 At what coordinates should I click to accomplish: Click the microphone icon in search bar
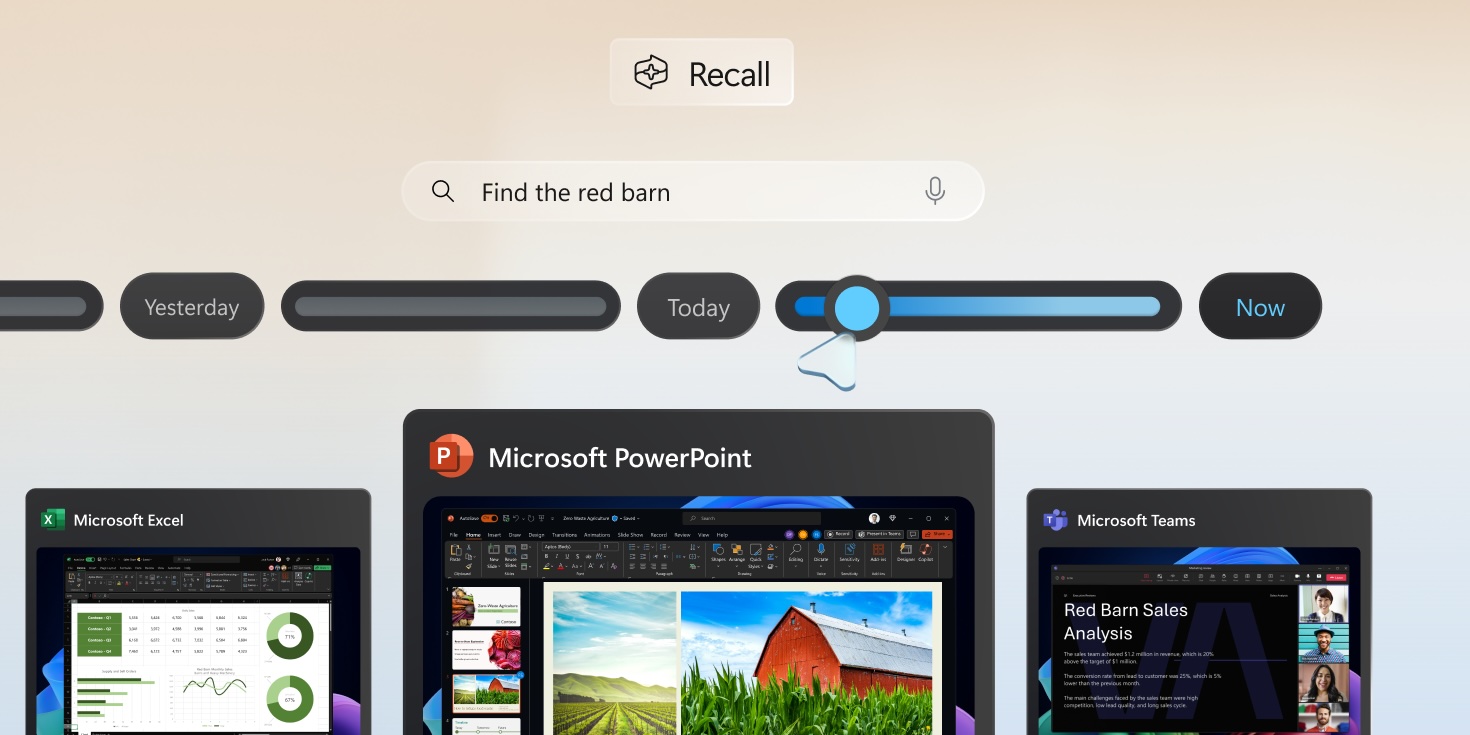[935, 191]
